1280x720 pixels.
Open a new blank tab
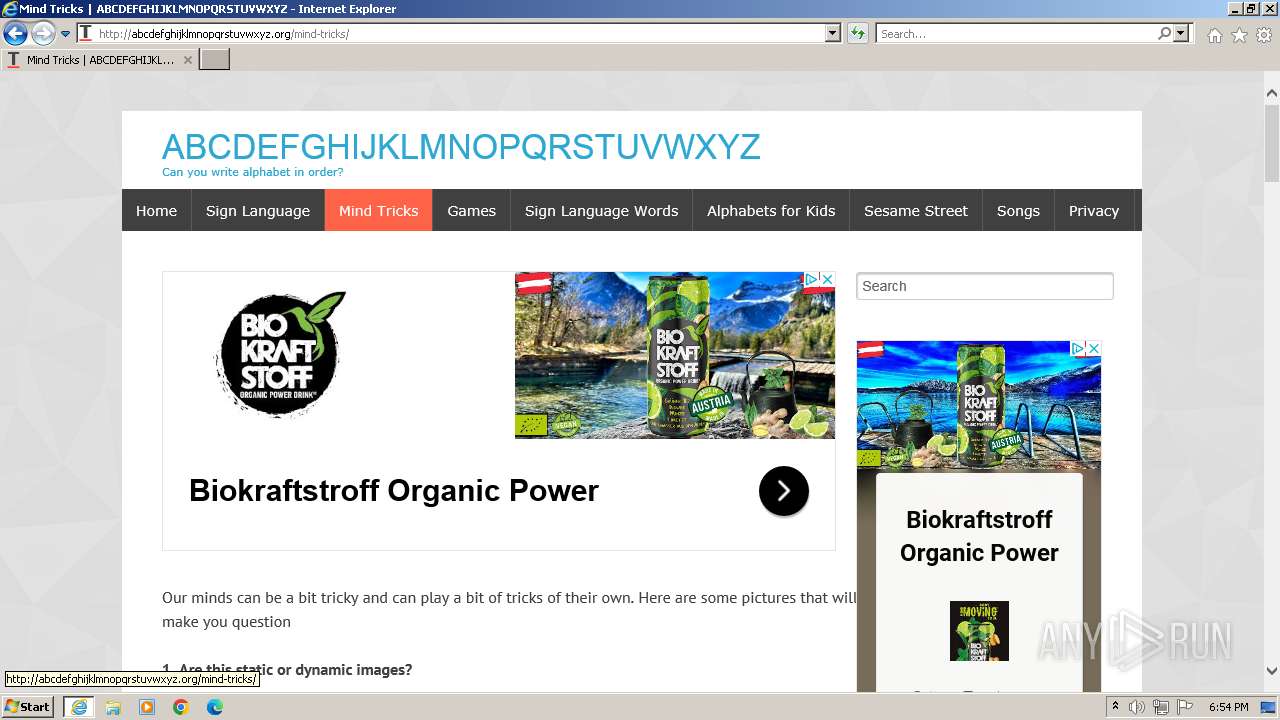pyautogui.click(x=215, y=60)
